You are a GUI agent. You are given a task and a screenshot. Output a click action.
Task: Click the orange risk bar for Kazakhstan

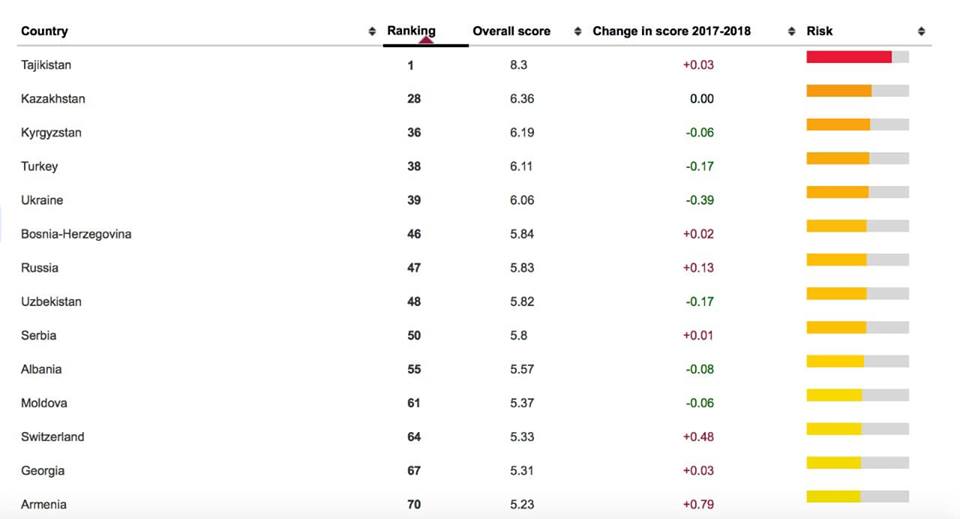839,91
